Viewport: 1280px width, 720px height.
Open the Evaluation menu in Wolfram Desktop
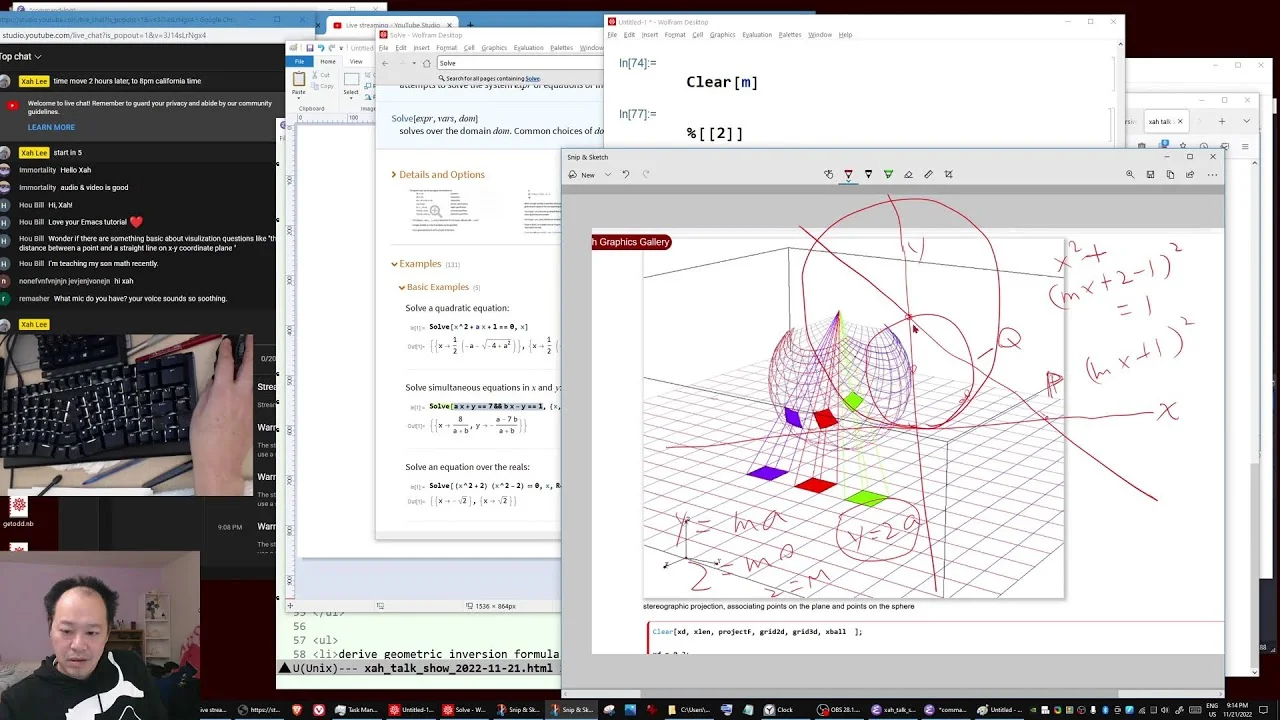(x=757, y=35)
